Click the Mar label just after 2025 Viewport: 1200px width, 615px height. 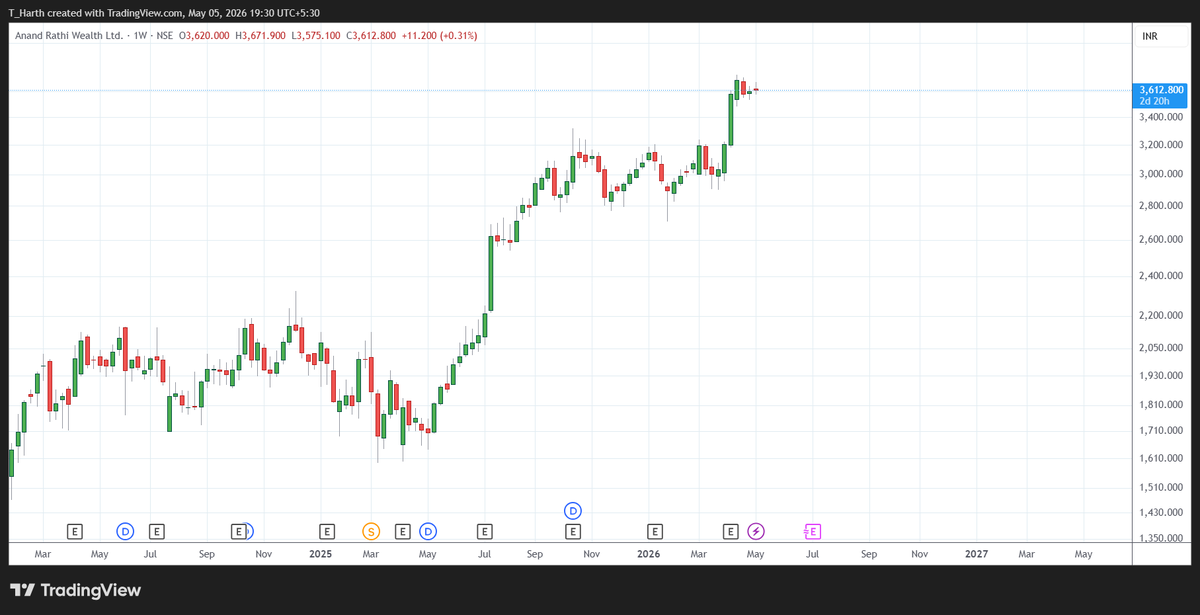(x=370, y=553)
